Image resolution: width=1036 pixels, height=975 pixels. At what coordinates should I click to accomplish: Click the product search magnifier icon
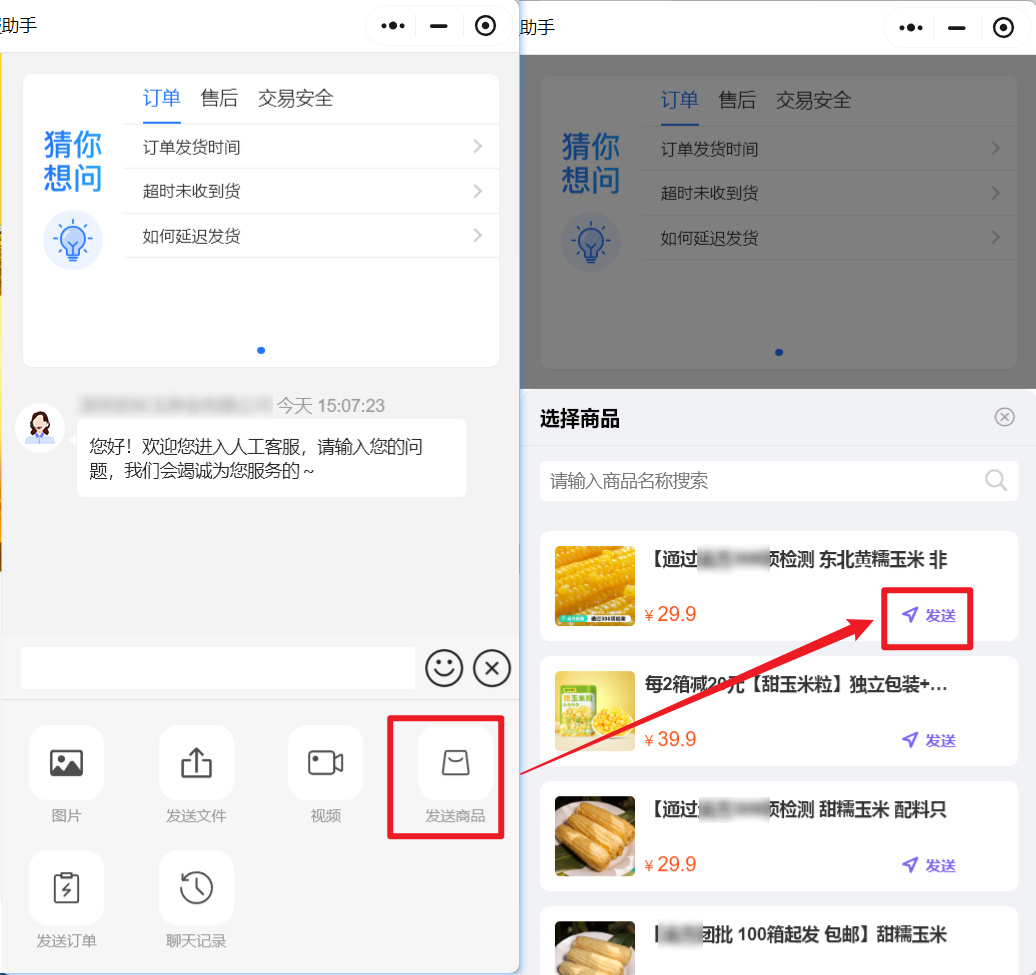[996, 480]
